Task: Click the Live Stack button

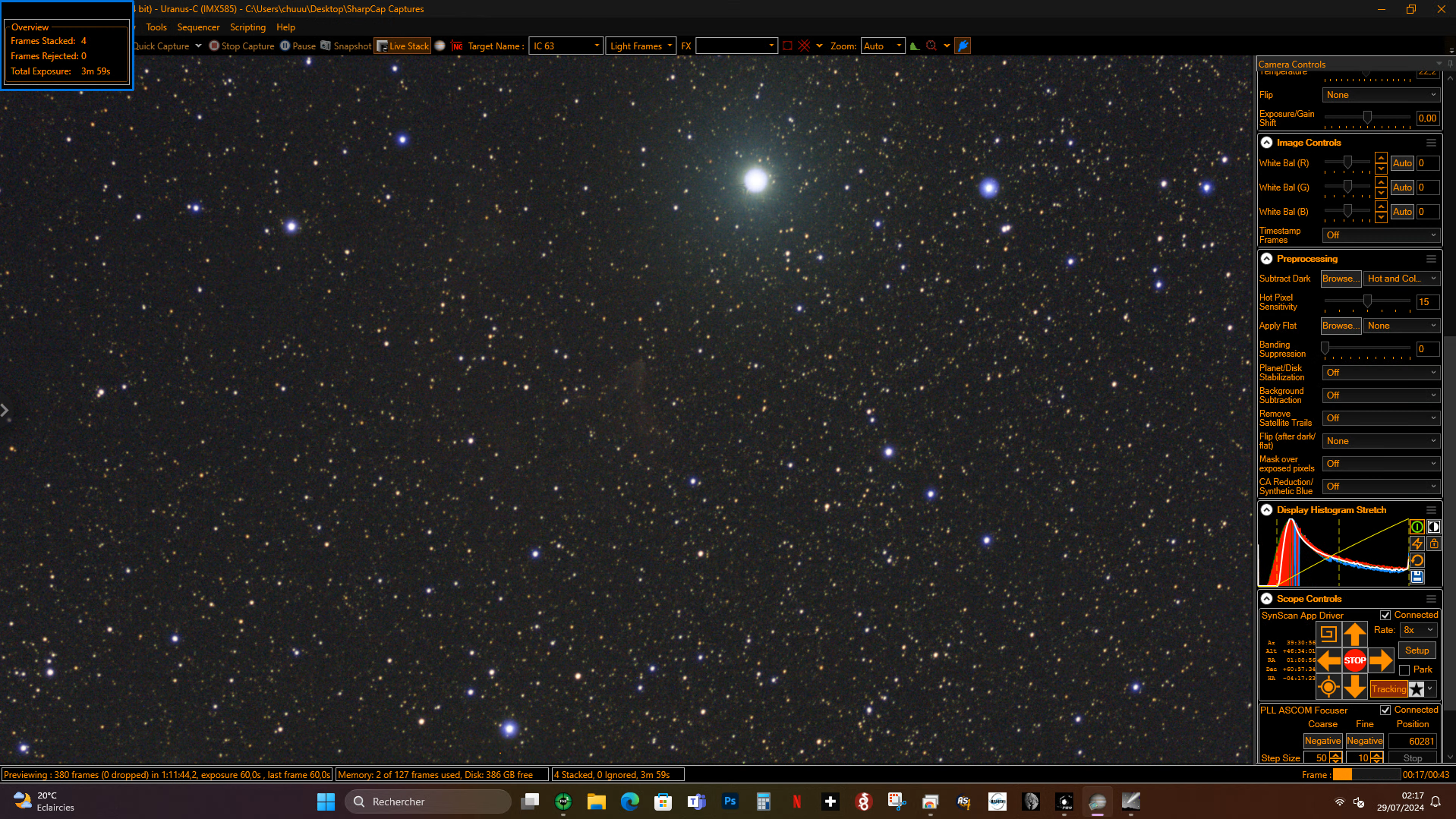Action: tap(403, 46)
